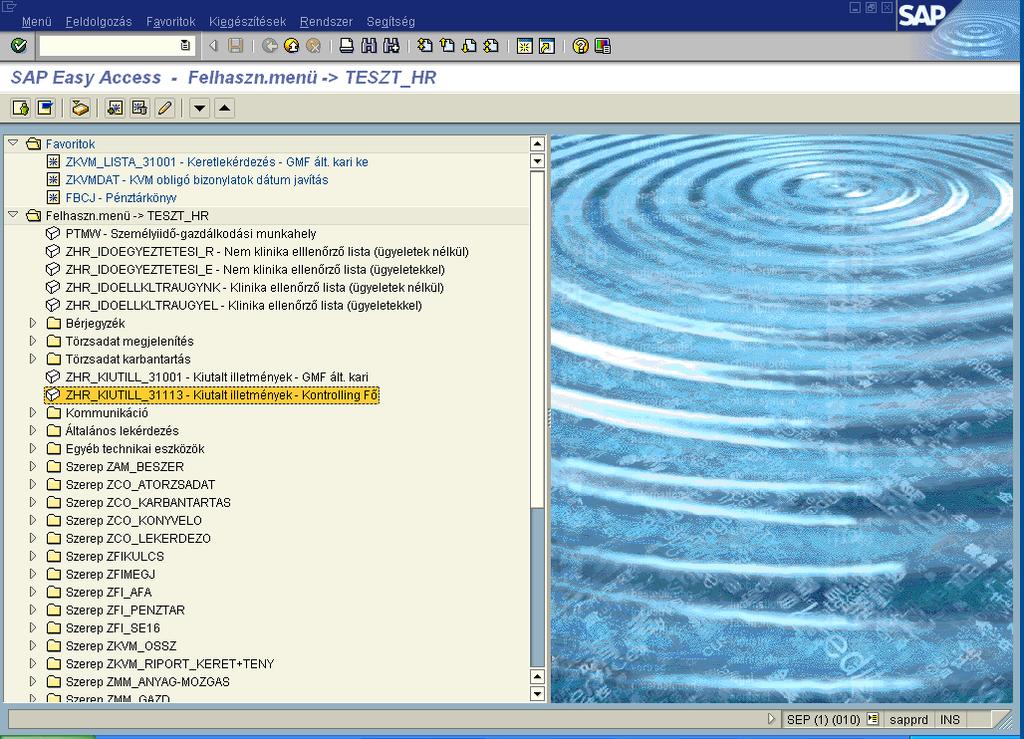This screenshot has width=1024, height=739.
Task: Open the Favoritok menu
Action: coord(170,22)
